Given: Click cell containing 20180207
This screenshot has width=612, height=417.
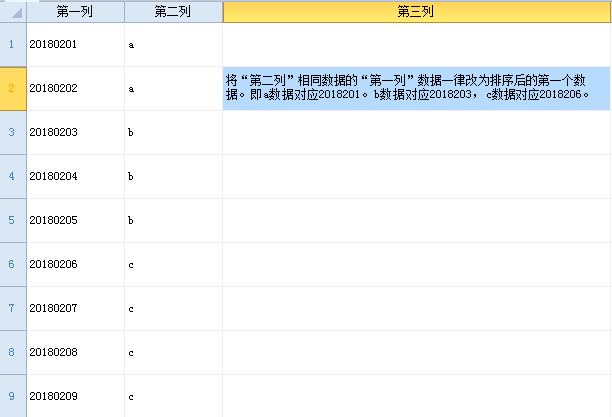Looking at the screenshot, I should [76, 308].
